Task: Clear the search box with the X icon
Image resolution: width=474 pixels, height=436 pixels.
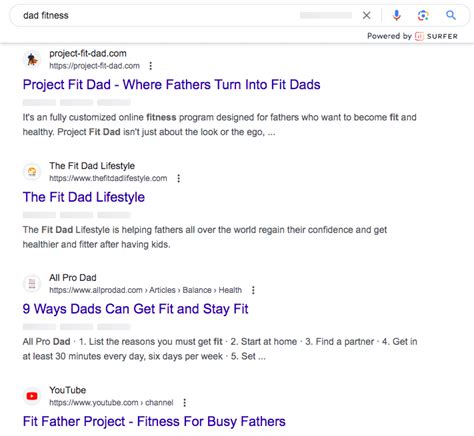Action: tap(366, 15)
